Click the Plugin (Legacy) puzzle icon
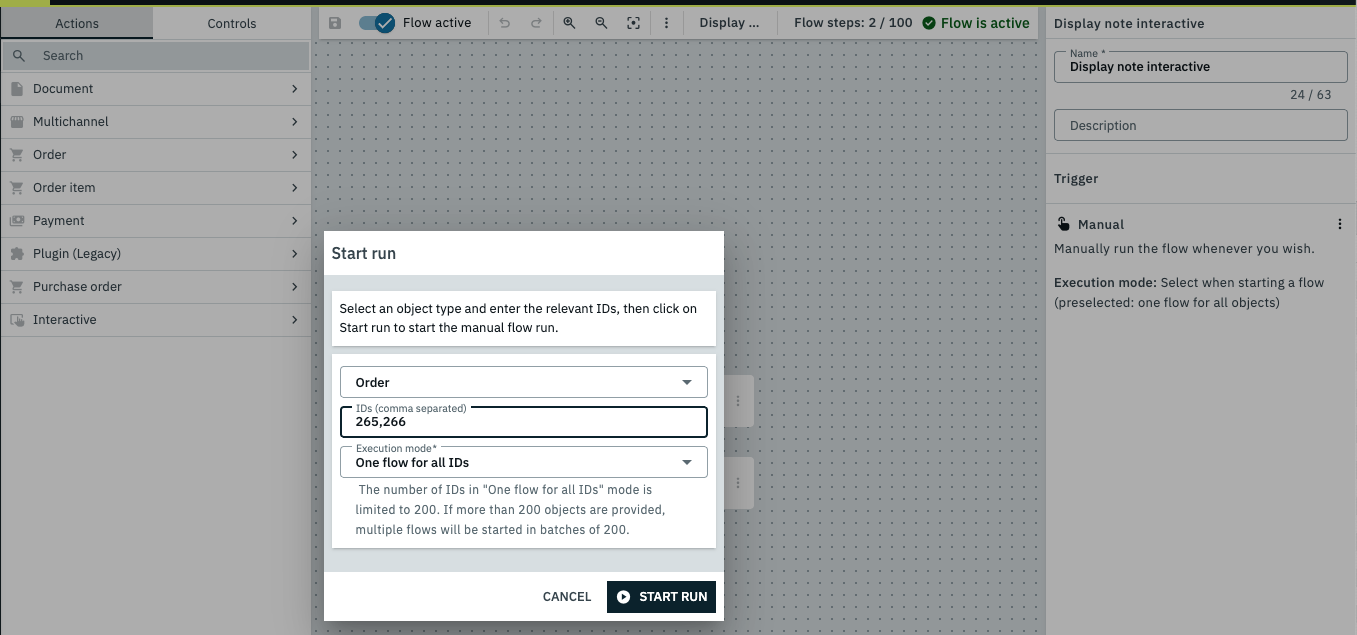 pyautogui.click(x=17, y=254)
